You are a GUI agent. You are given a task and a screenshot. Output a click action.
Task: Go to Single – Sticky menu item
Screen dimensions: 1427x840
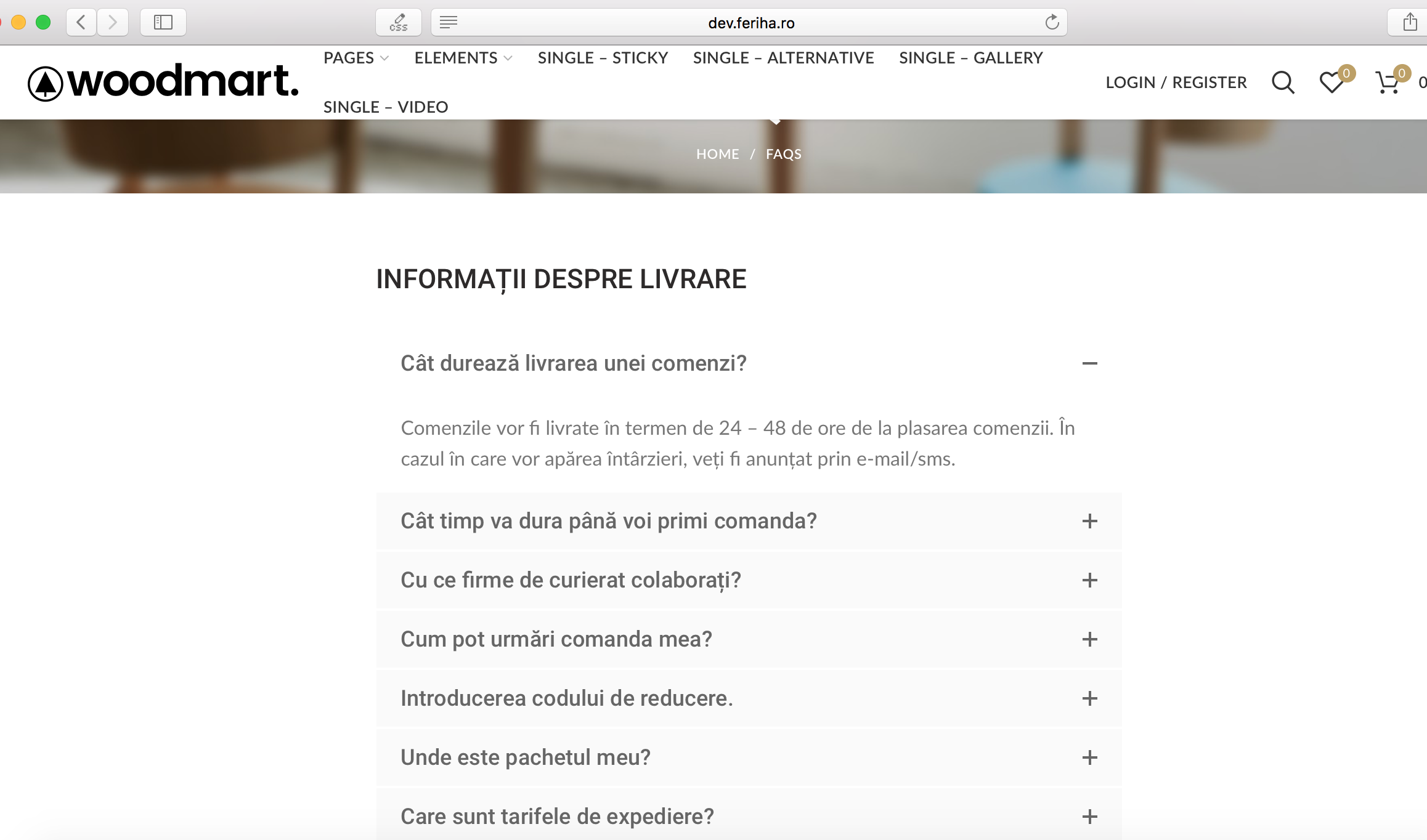pos(603,58)
